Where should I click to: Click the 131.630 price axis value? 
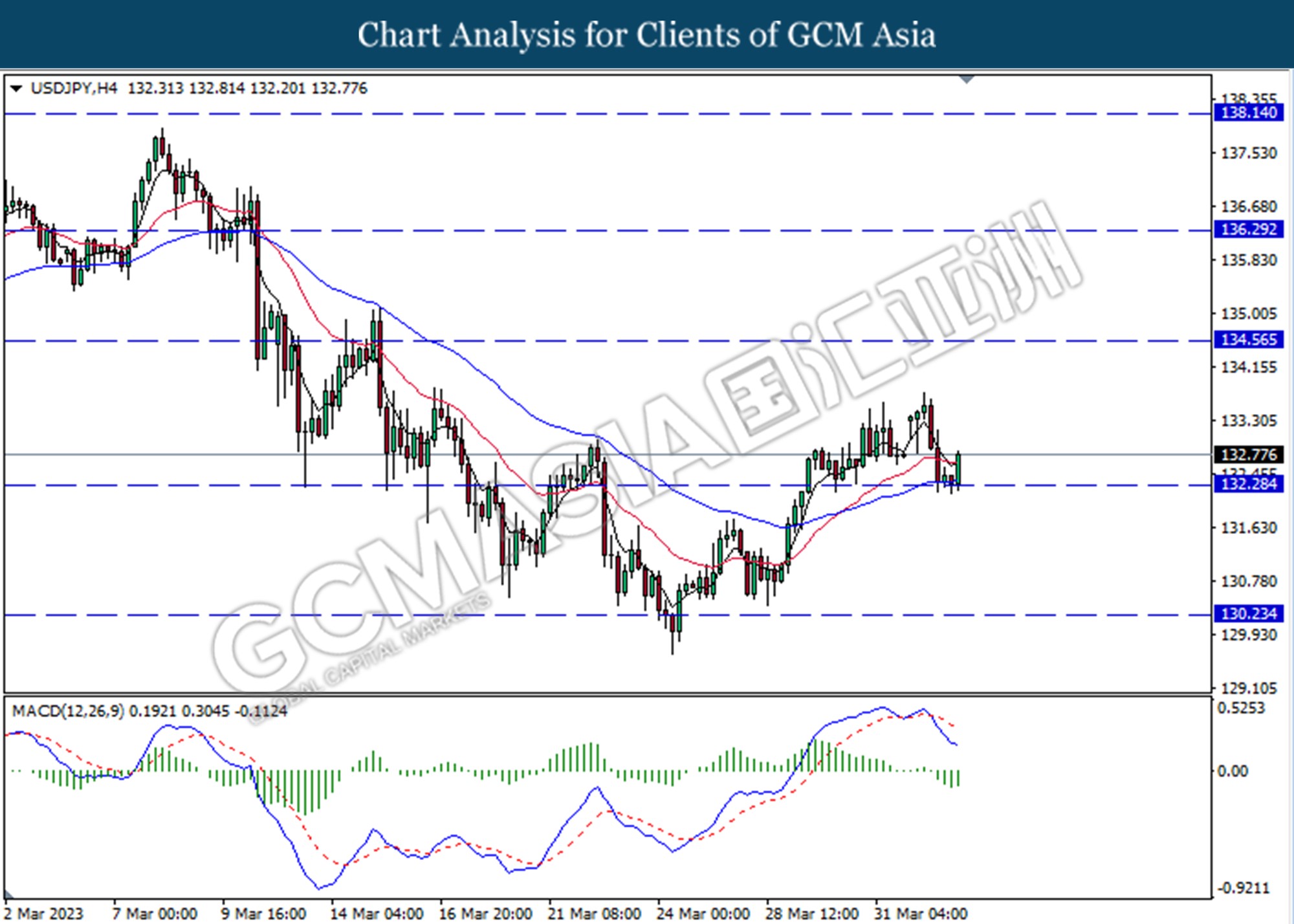[1249, 528]
